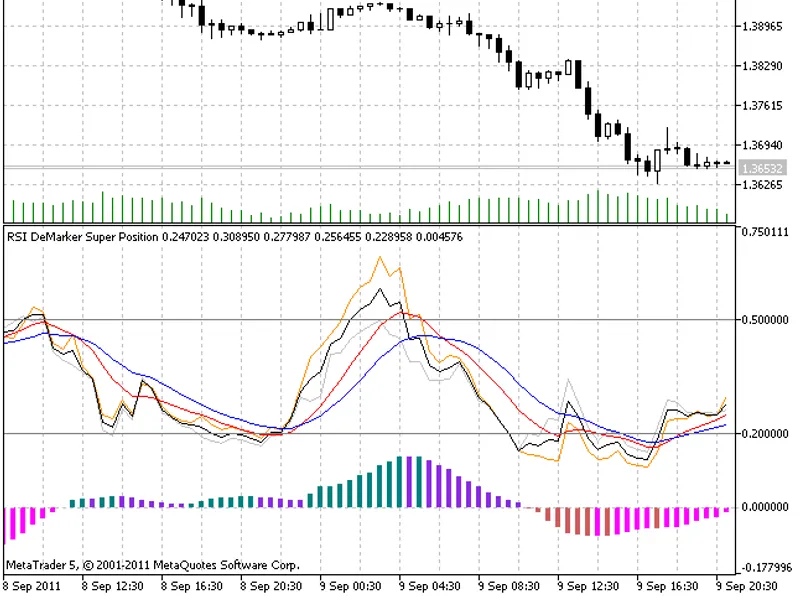Click time label 9 Sep 12:30
The width and height of the screenshot is (800, 600).
pos(588,586)
